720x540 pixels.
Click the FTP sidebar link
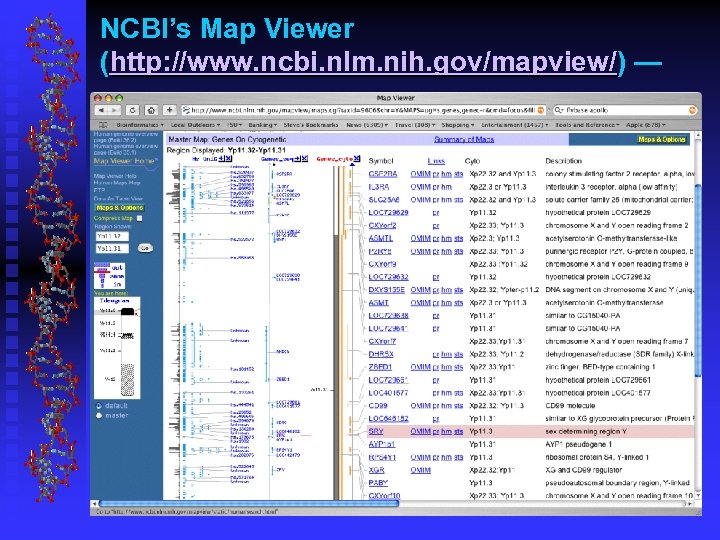(x=99, y=190)
